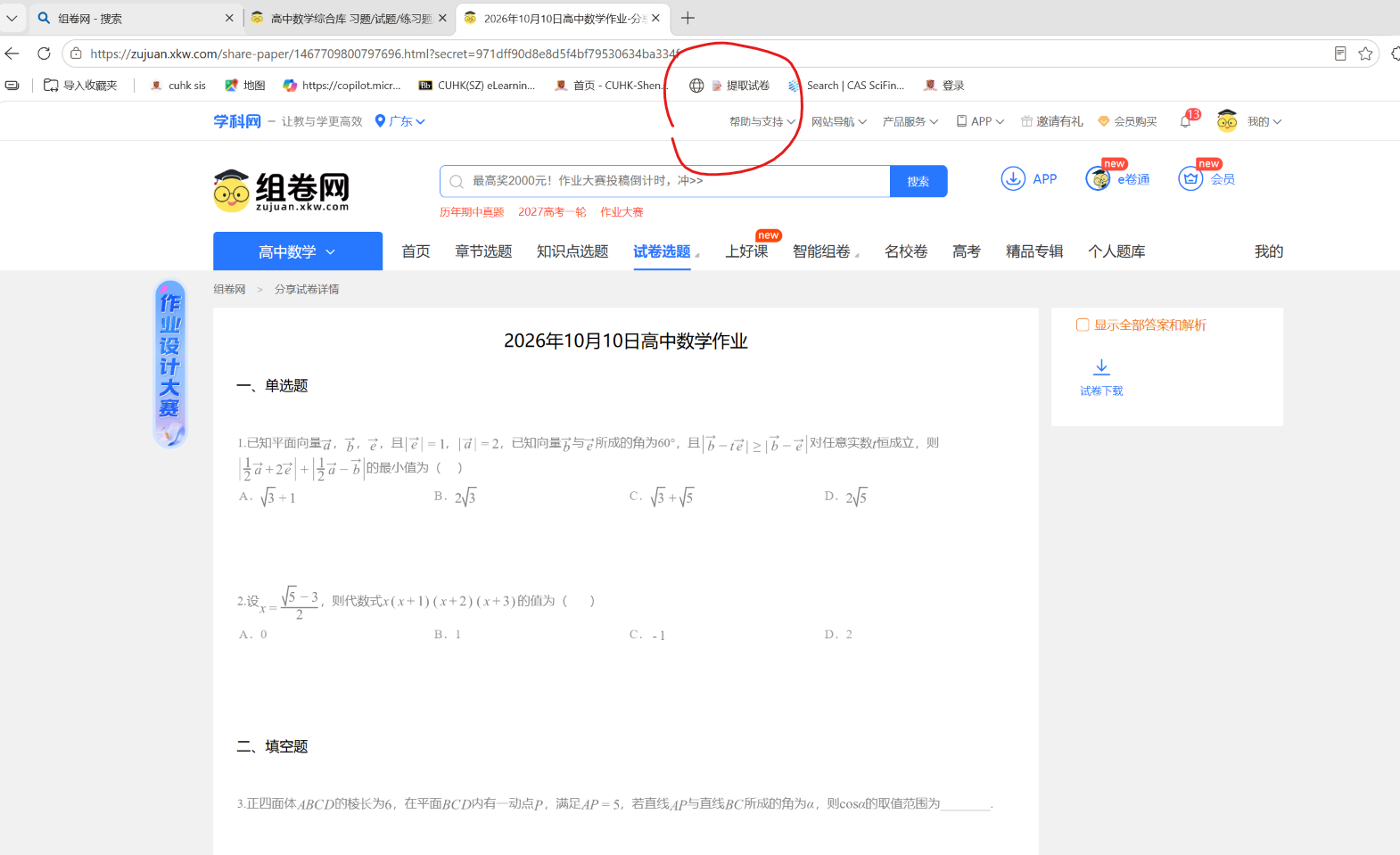The image size is (1400, 855).
Task: Click the 提取试卷 bookmark
Action: pos(739,86)
